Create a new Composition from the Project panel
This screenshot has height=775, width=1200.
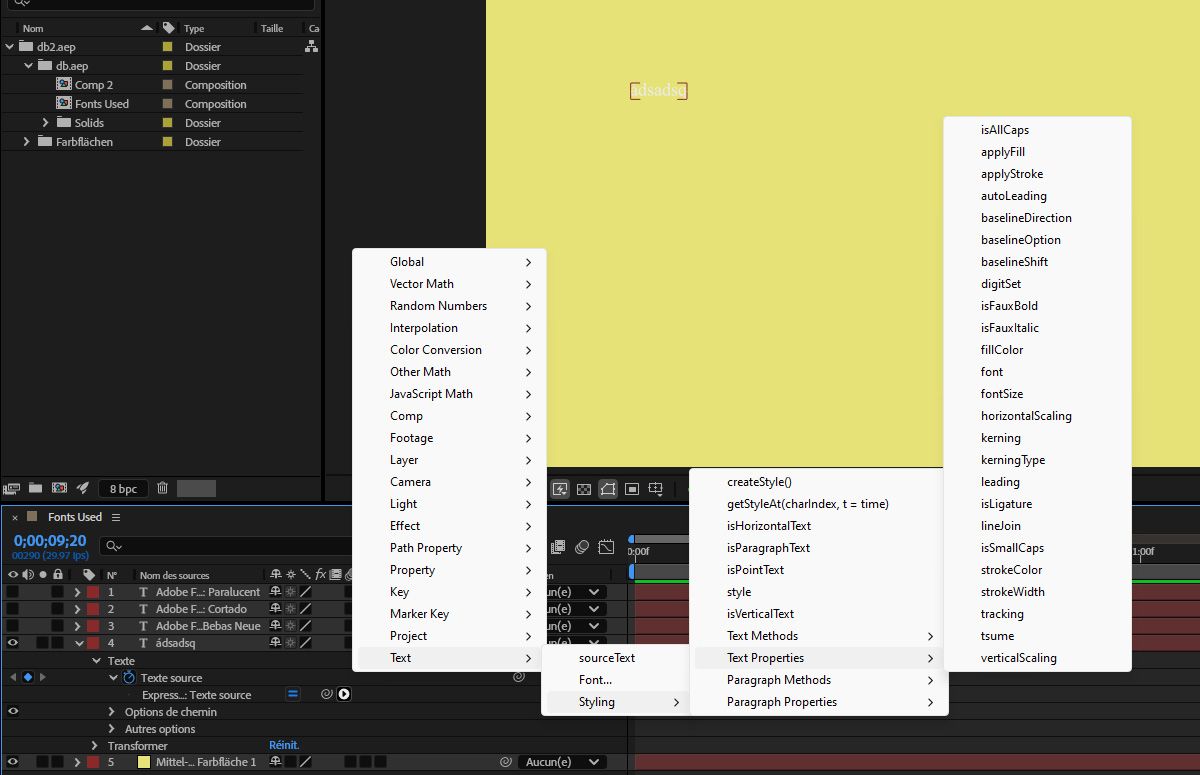59,488
